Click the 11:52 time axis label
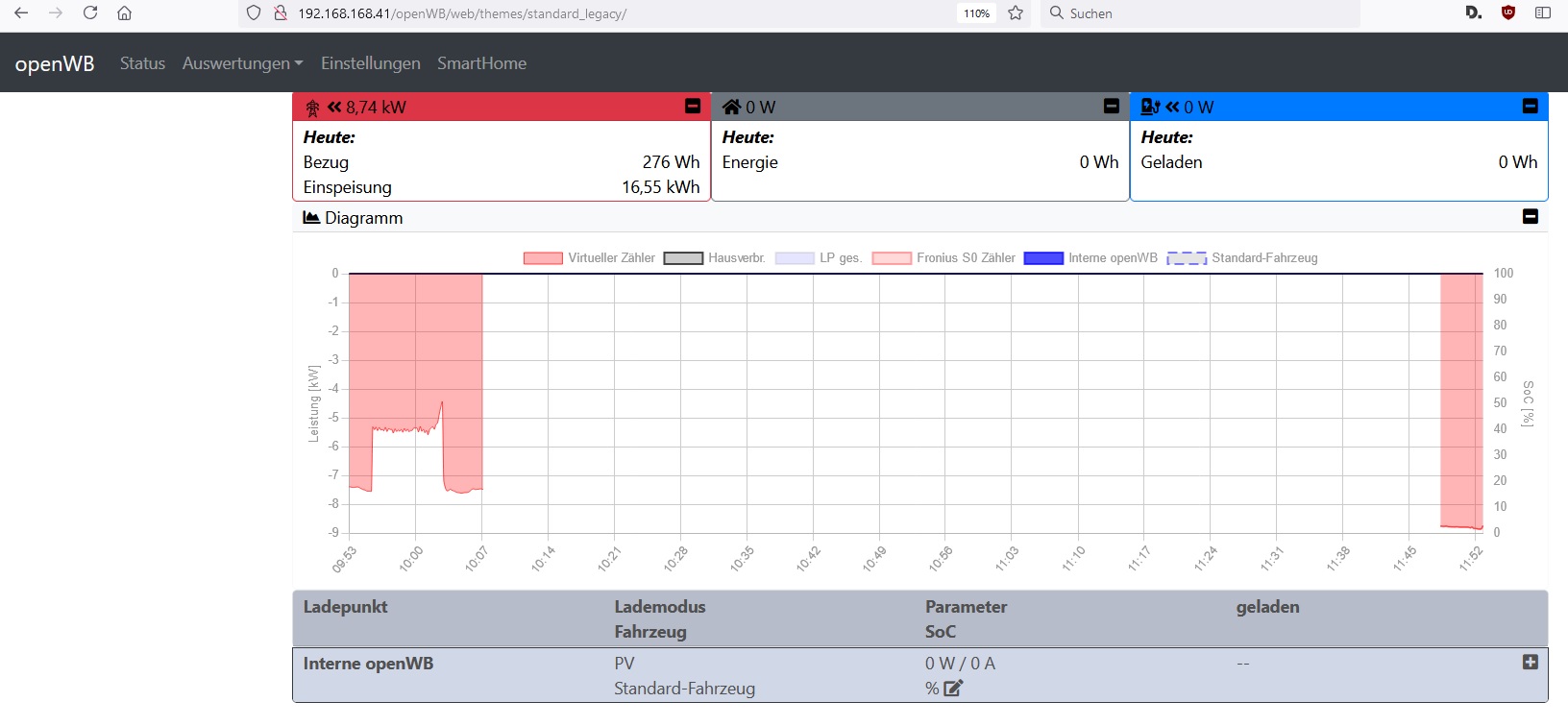The image size is (1568, 726). coord(1471,559)
